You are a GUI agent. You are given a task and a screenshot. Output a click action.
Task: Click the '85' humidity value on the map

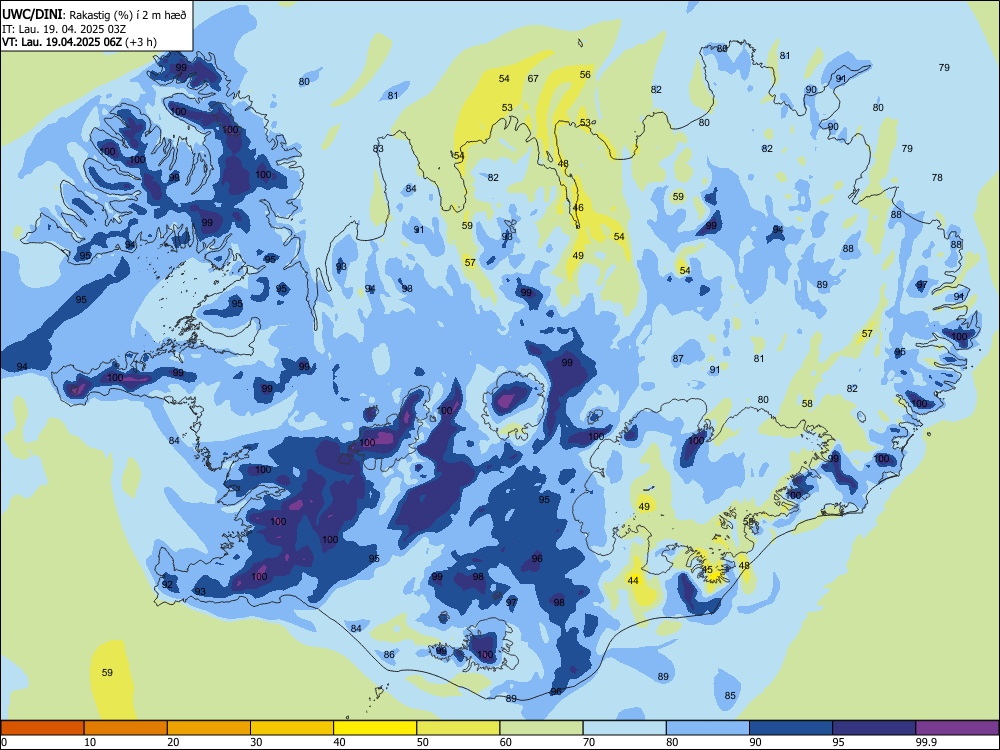[x=730, y=696]
